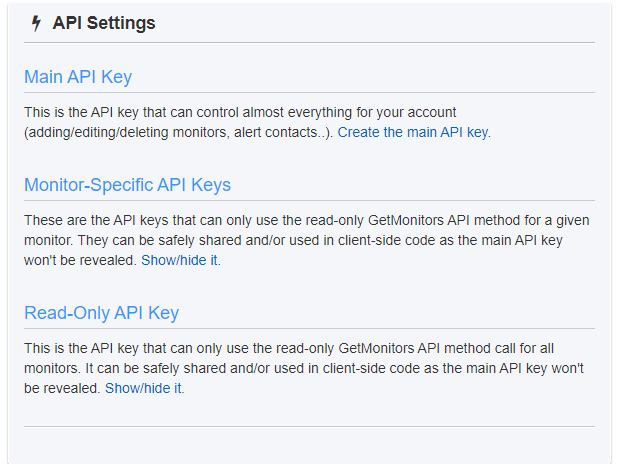Click the Main API Key description paragraph
Image resolution: width=628 pixels, height=464 pixels.
(x=240, y=113)
